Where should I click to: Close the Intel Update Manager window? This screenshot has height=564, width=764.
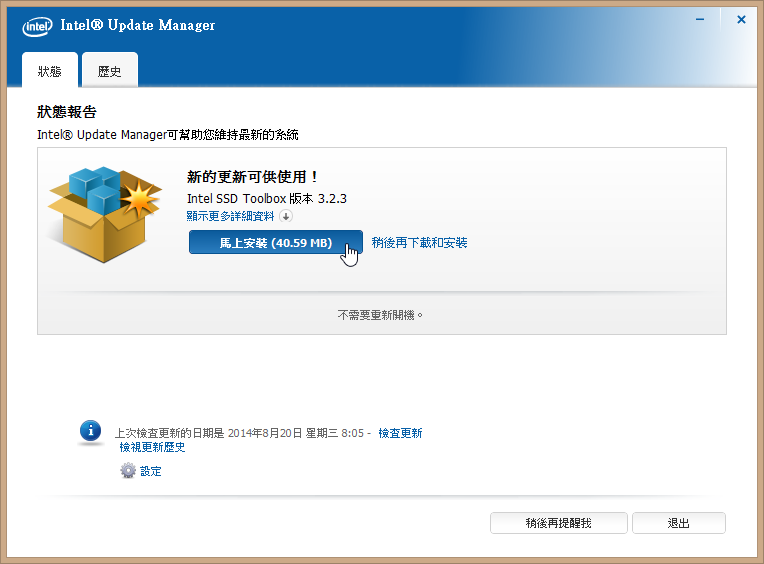741,19
